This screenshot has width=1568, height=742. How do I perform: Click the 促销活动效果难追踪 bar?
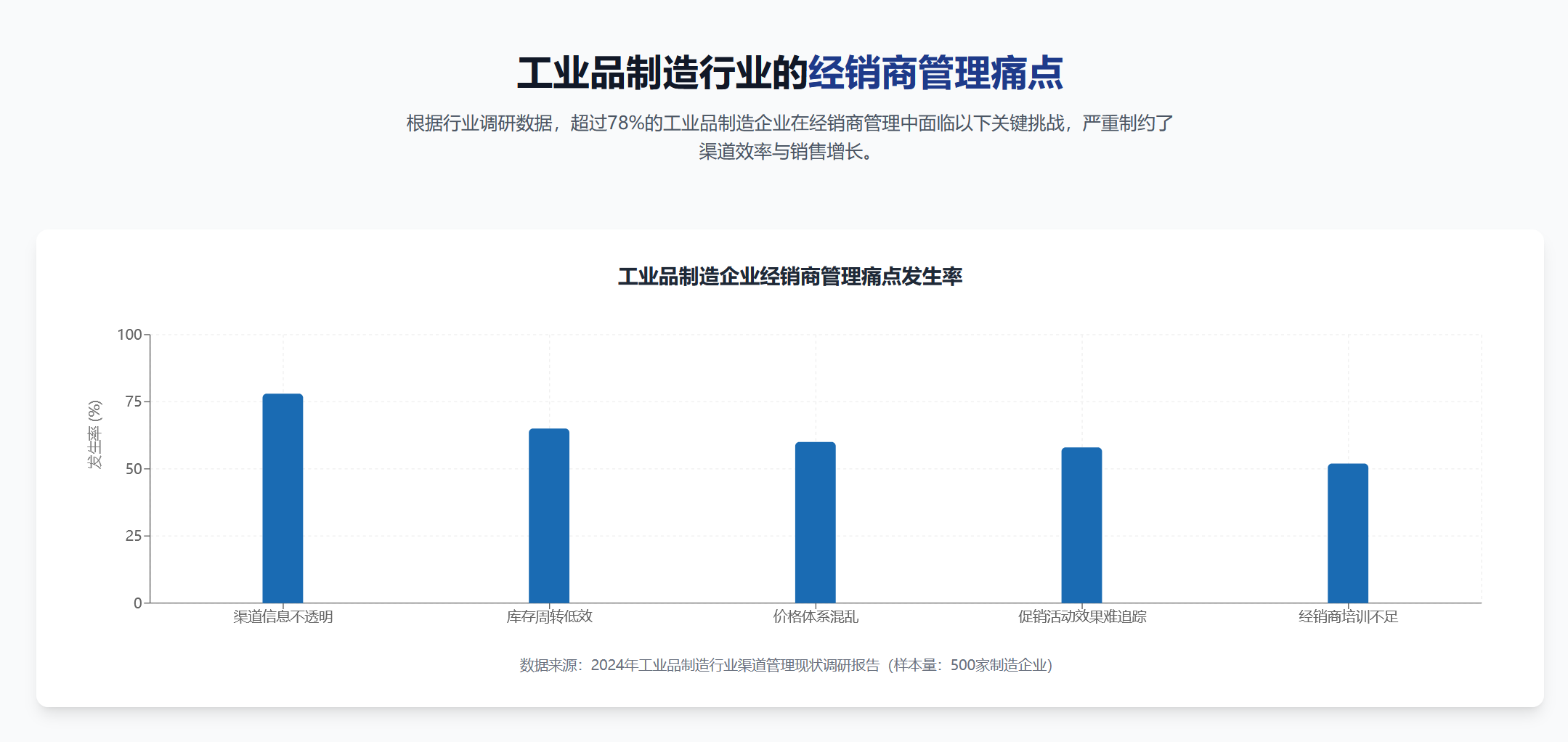pos(1081,525)
